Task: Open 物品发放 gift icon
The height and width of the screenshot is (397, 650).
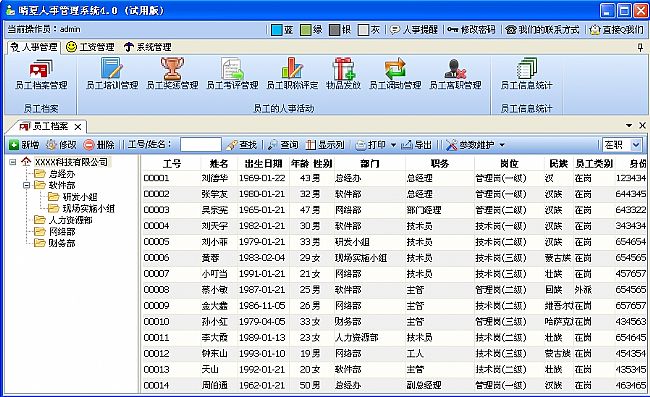Action: pos(343,75)
